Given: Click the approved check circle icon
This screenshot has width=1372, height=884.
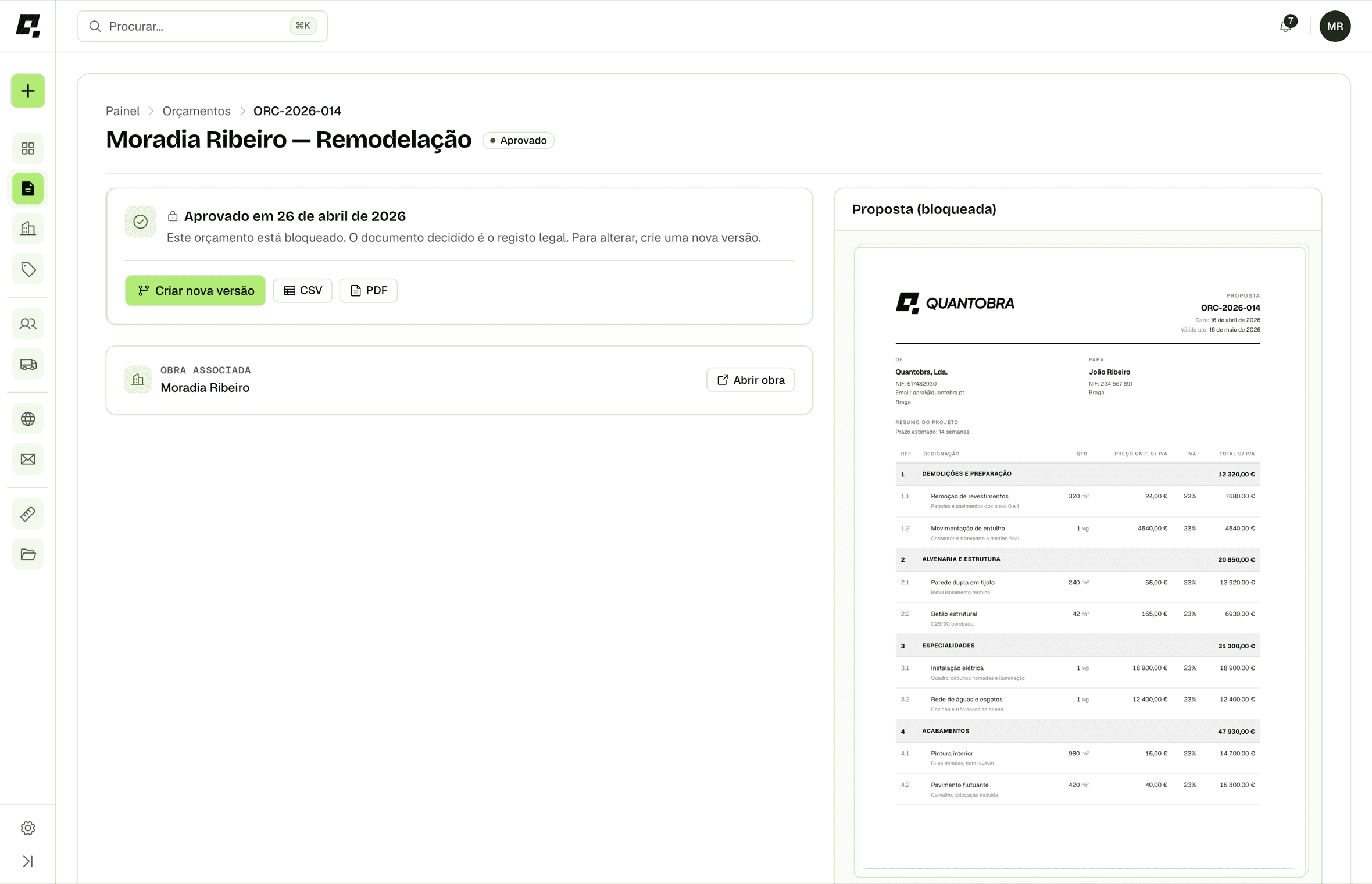Looking at the screenshot, I should [x=140, y=222].
